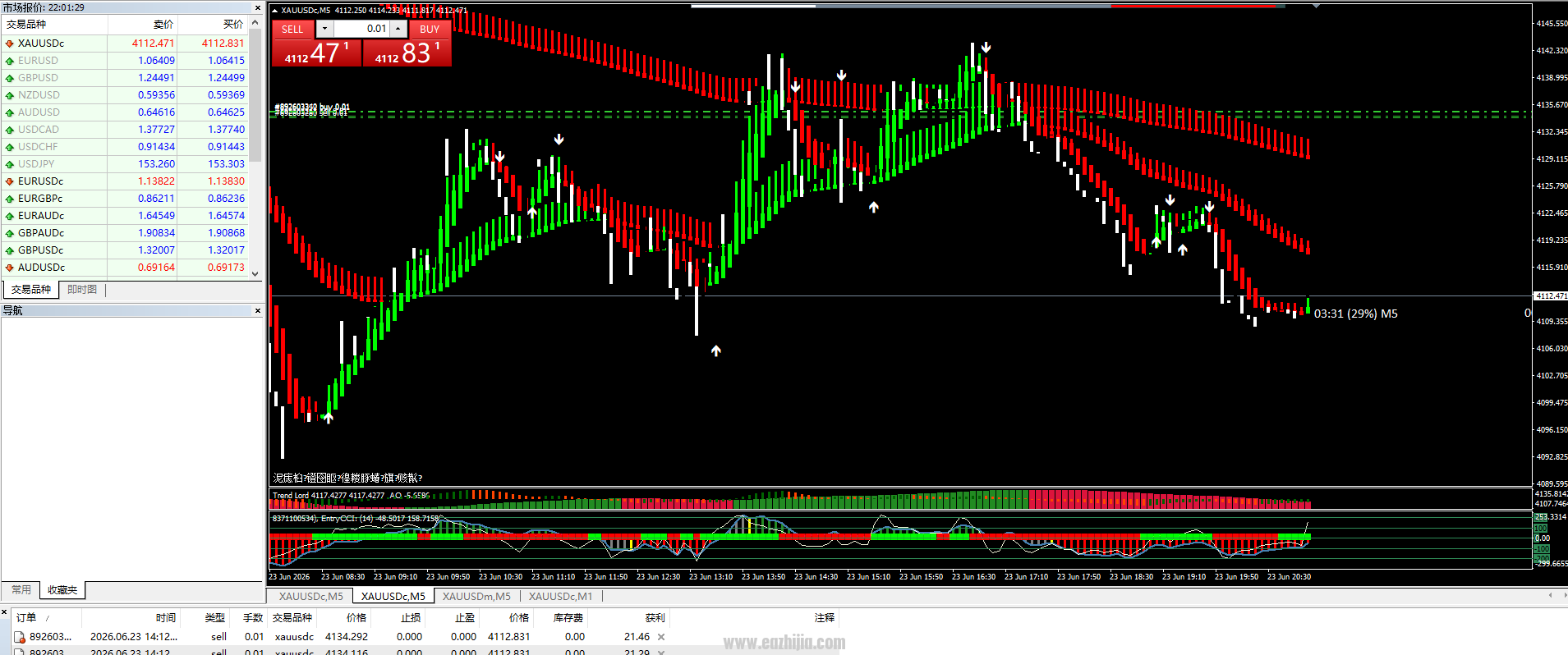
Task: Open the lot volume dropdown arrow
Action: (324, 29)
